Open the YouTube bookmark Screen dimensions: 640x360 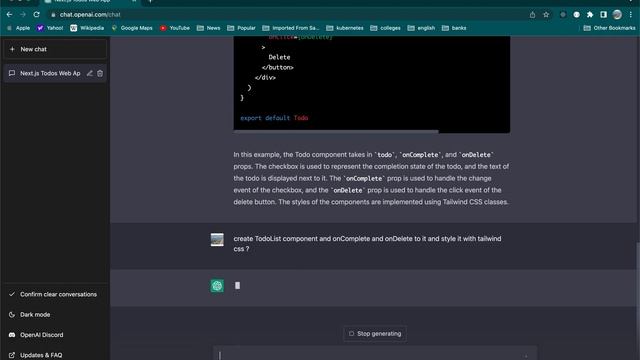(x=175, y=28)
